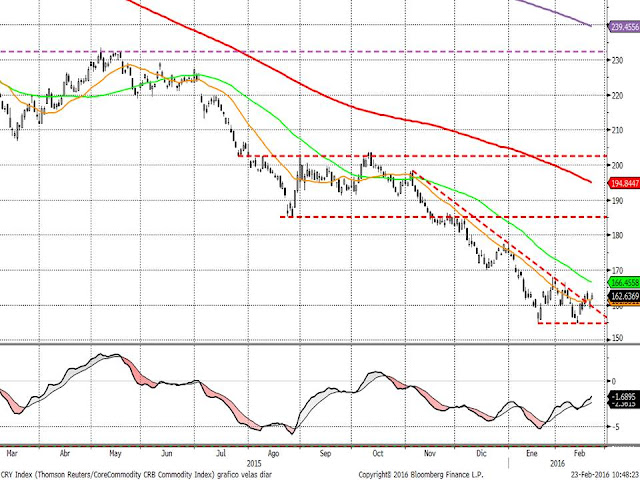This screenshot has width=640, height=480.
Task: Click the Oct month label
Action: tap(378, 453)
